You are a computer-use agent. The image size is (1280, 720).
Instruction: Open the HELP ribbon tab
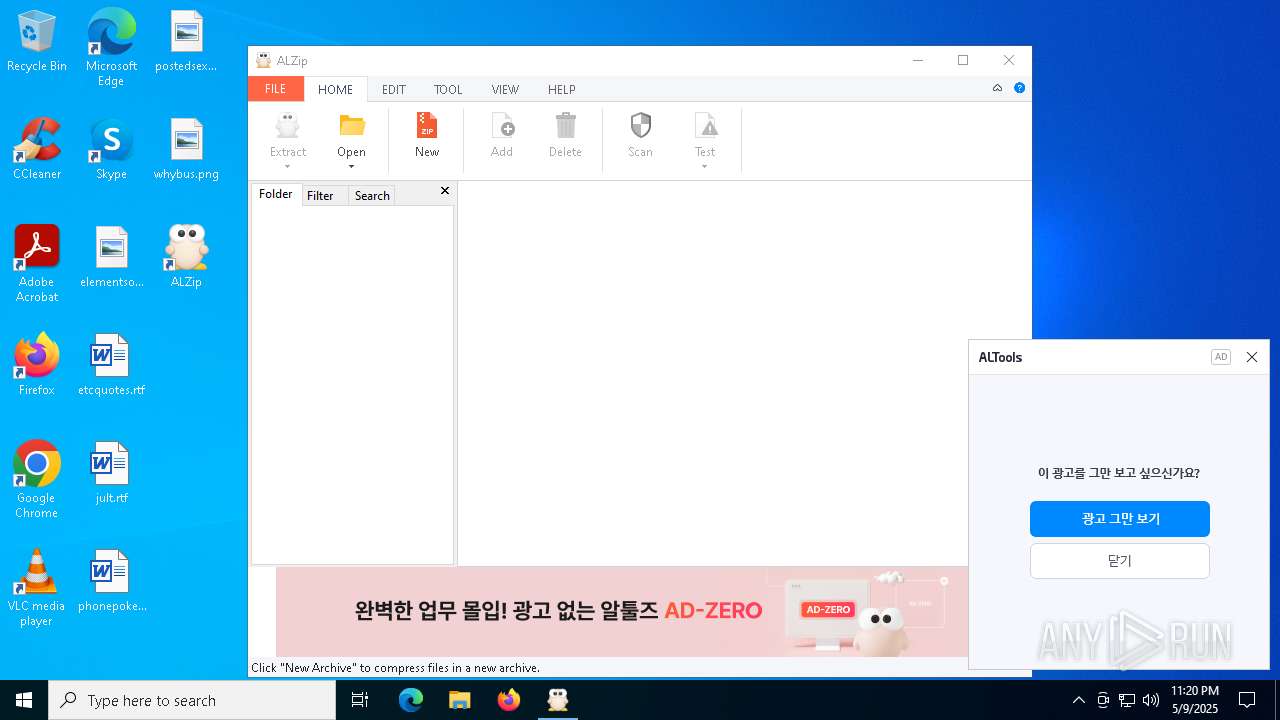(x=562, y=89)
